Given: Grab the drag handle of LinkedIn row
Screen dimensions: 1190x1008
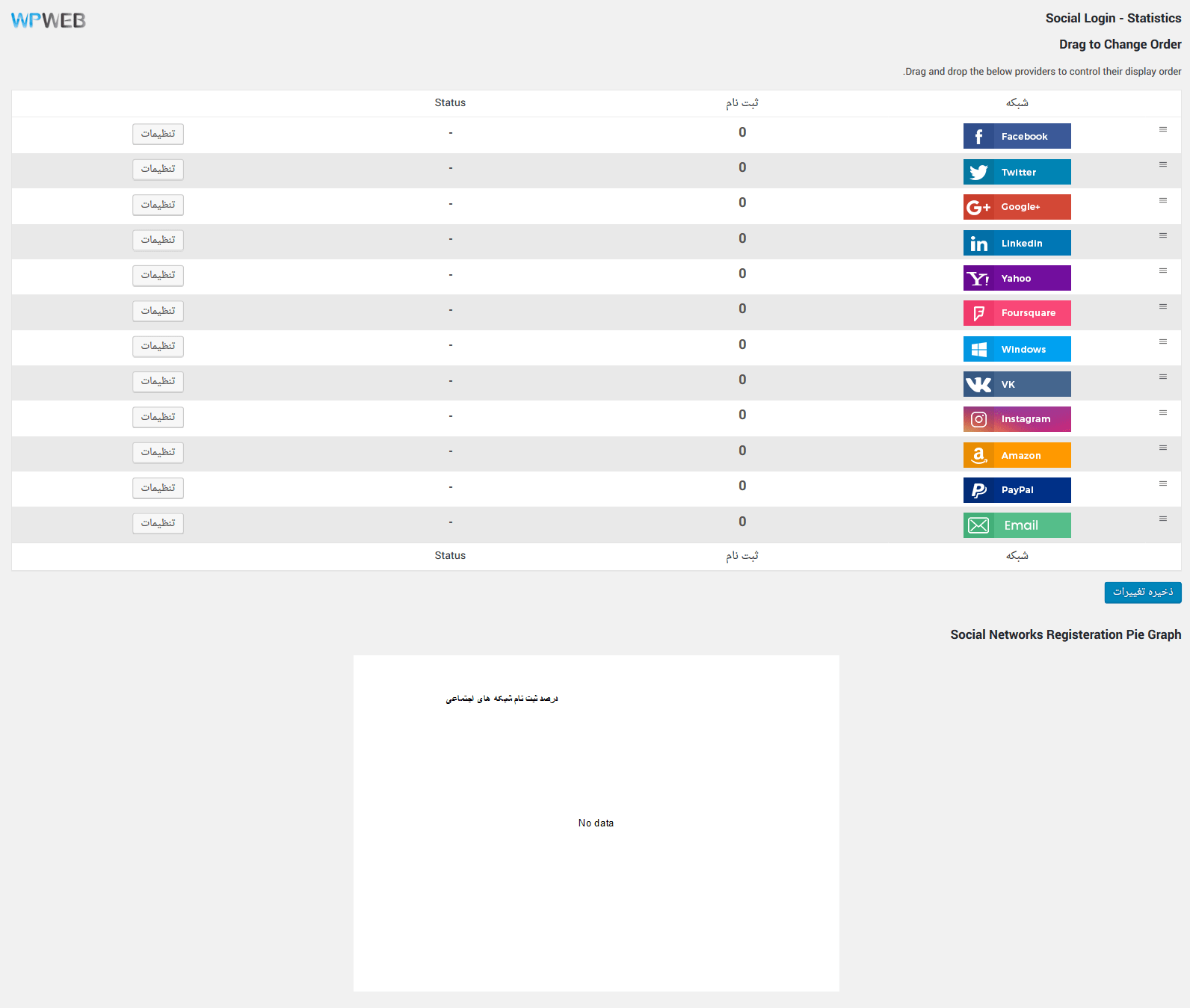Looking at the screenshot, I should click(x=1163, y=235).
